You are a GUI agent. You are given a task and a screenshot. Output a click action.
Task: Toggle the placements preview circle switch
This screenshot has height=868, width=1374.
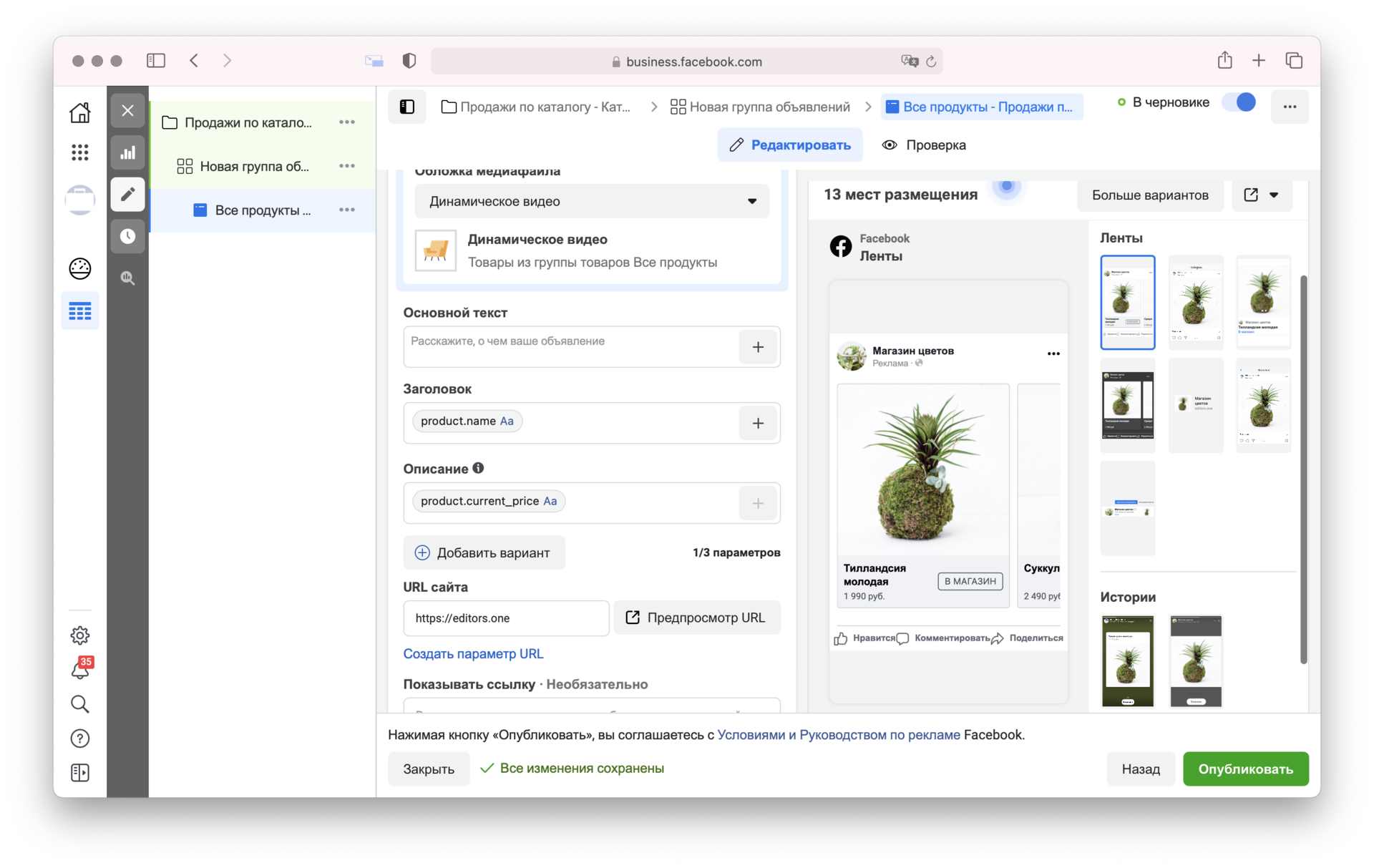pos(1006,187)
